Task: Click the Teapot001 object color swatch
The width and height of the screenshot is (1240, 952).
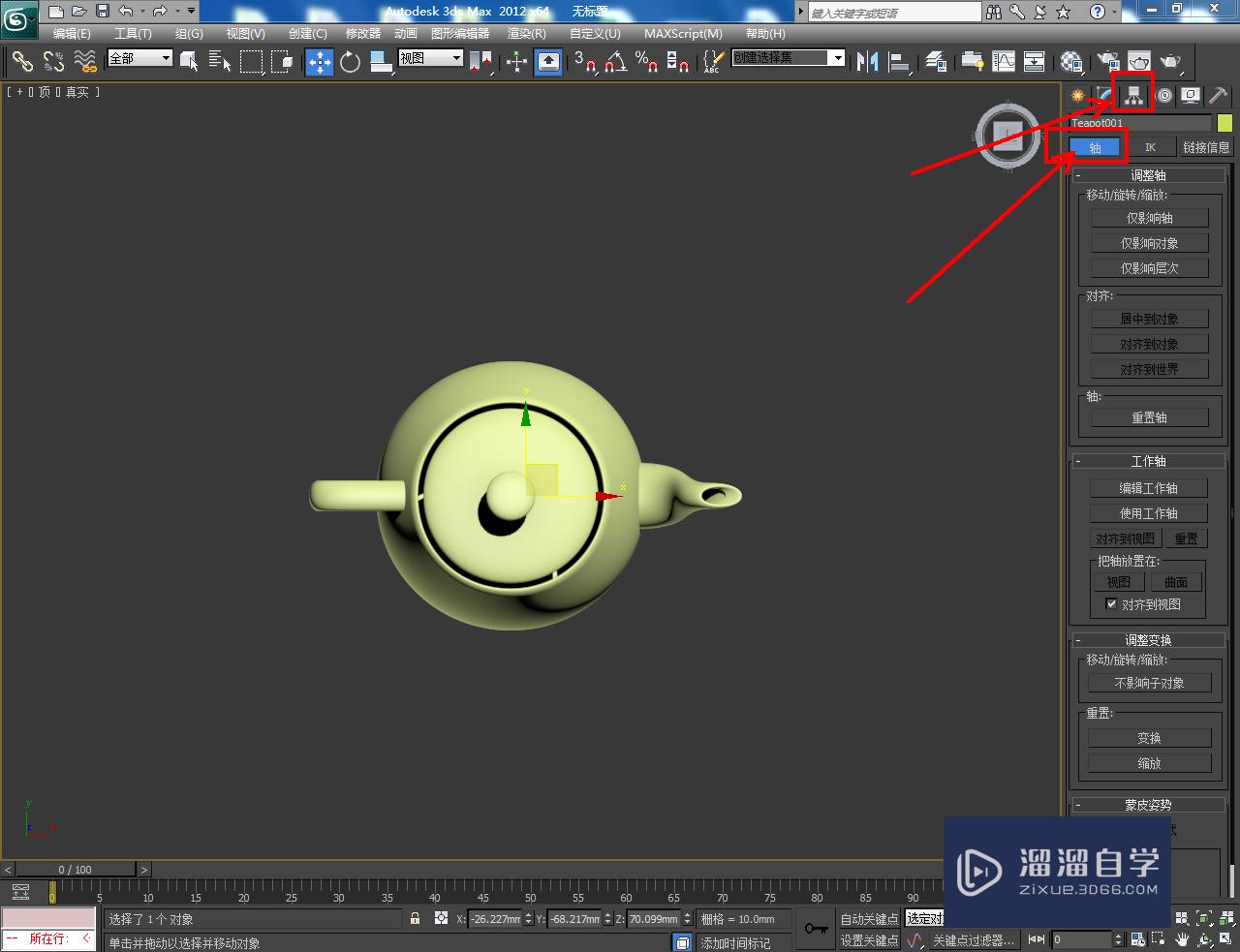Action: 1224,123
